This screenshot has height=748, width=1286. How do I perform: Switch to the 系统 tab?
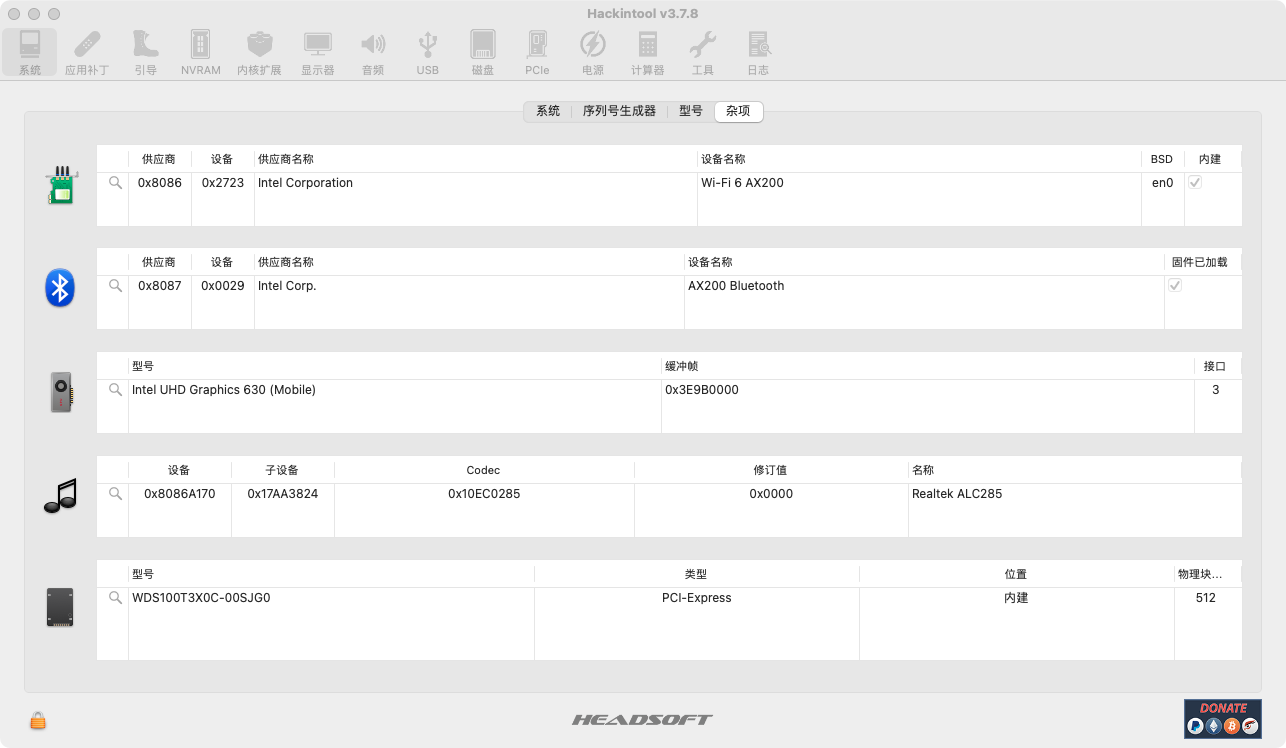548,111
